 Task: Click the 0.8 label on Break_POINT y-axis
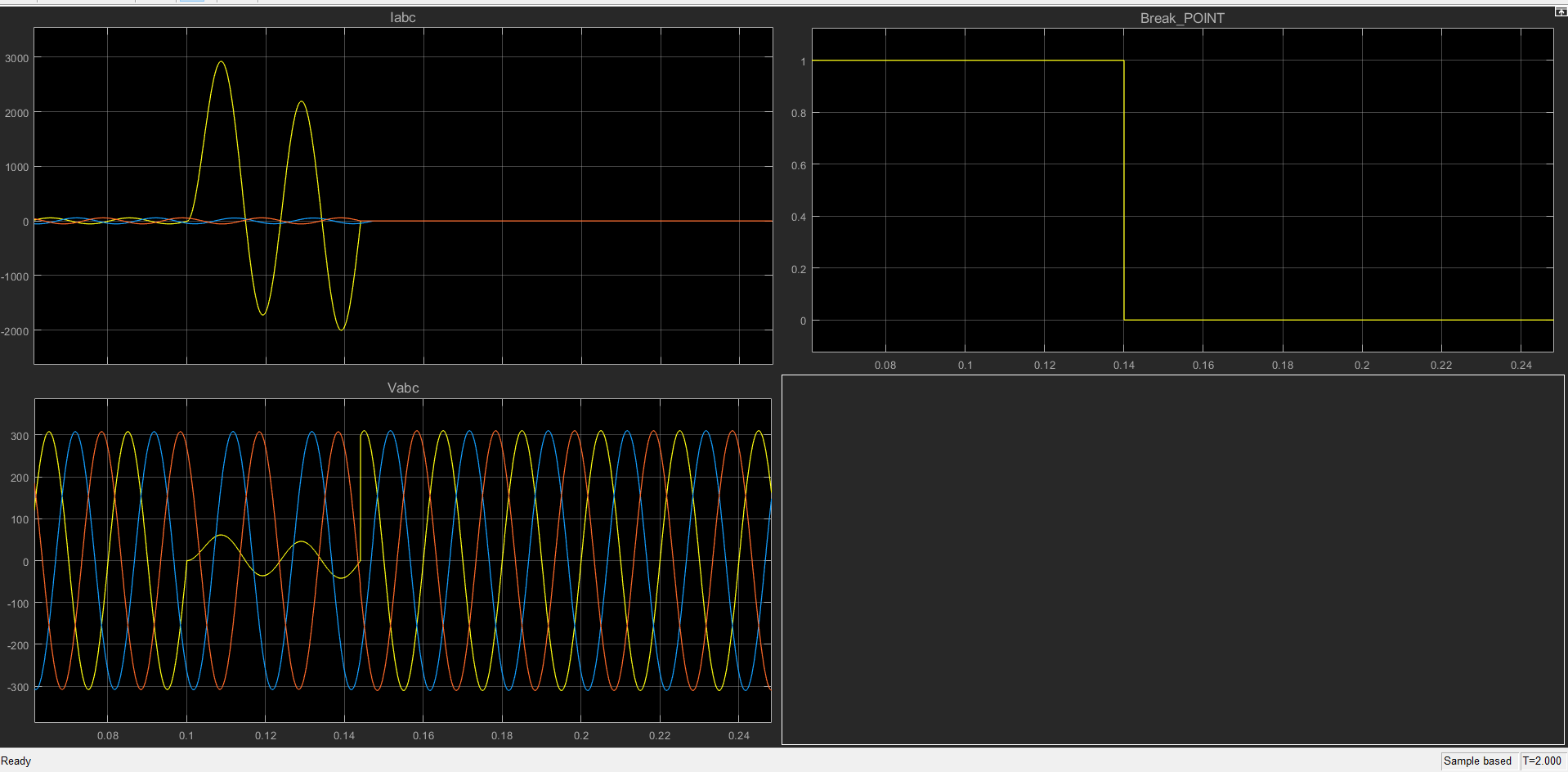799,113
